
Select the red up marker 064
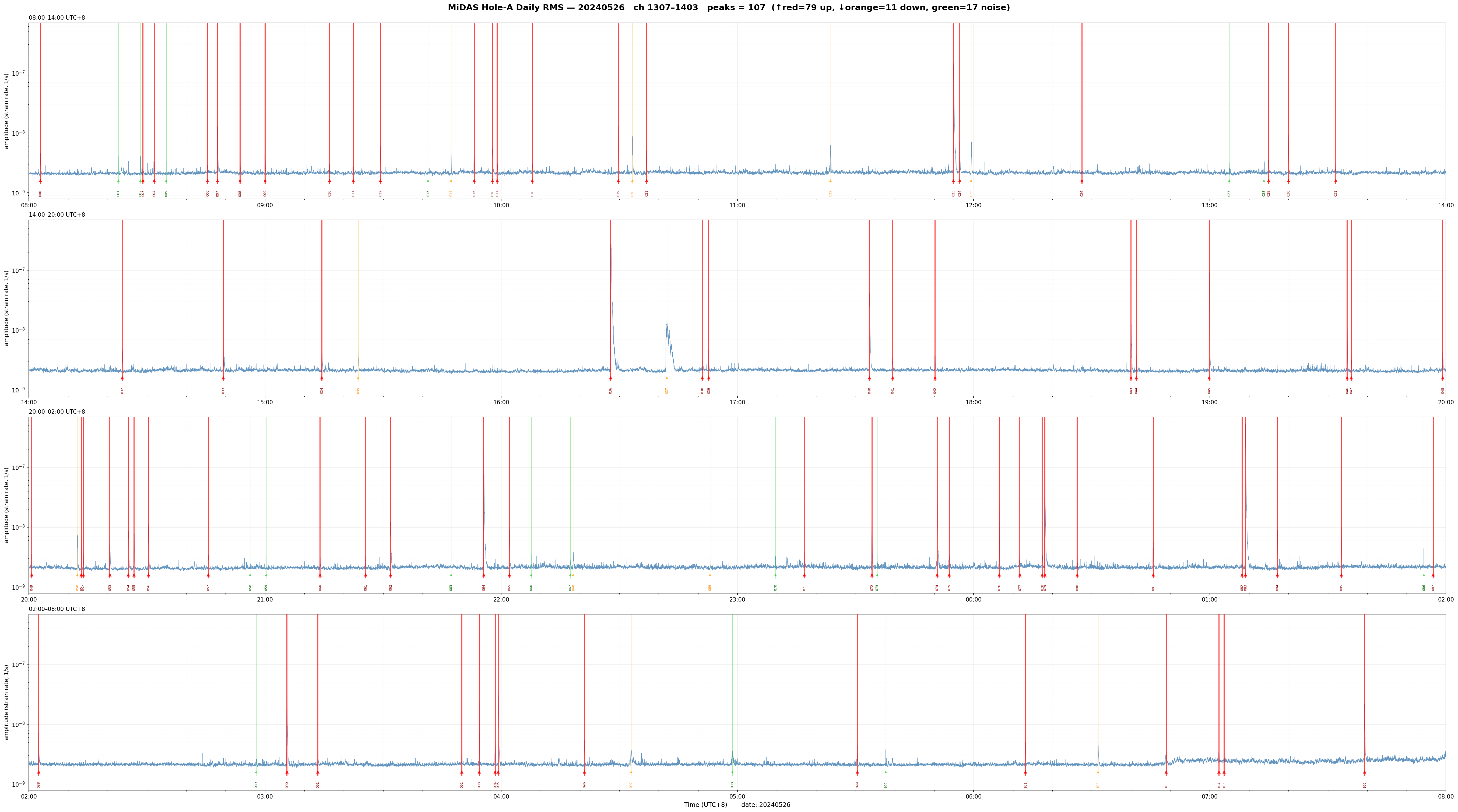[483, 575]
